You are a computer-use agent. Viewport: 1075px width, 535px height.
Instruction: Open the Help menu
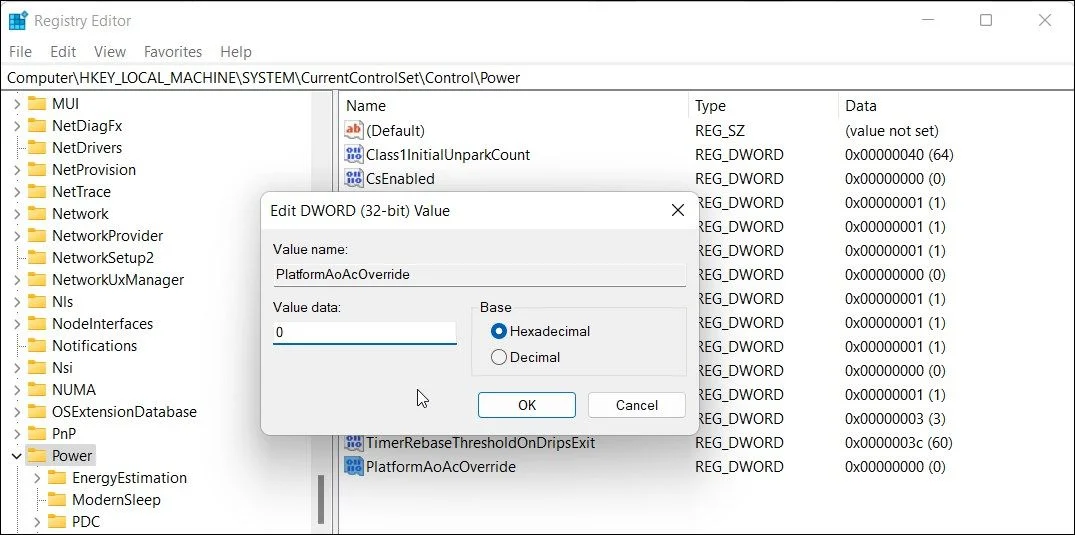tap(236, 51)
